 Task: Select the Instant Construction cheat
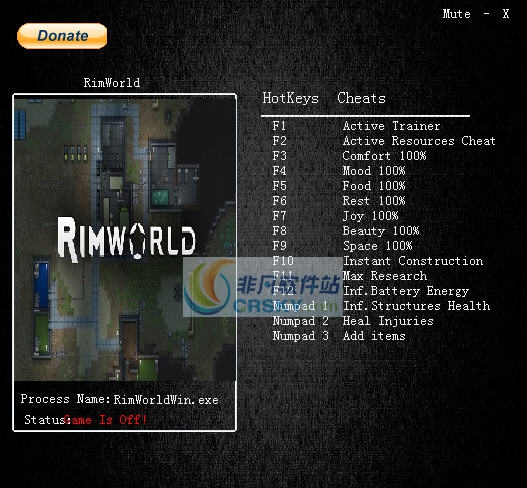coord(413,261)
